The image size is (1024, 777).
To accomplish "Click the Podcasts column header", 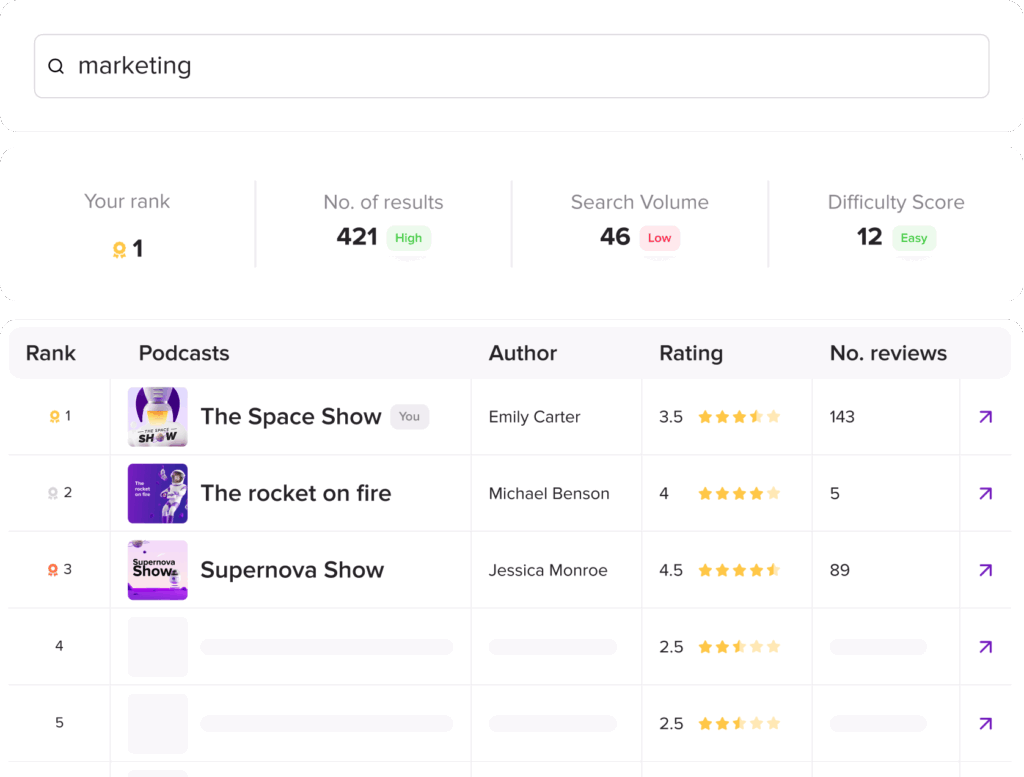I will [184, 353].
